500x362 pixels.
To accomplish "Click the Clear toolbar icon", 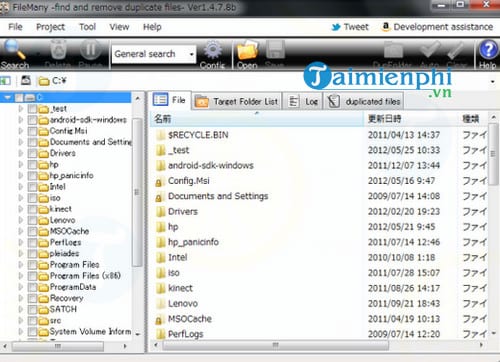I will [x=455, y=50].
